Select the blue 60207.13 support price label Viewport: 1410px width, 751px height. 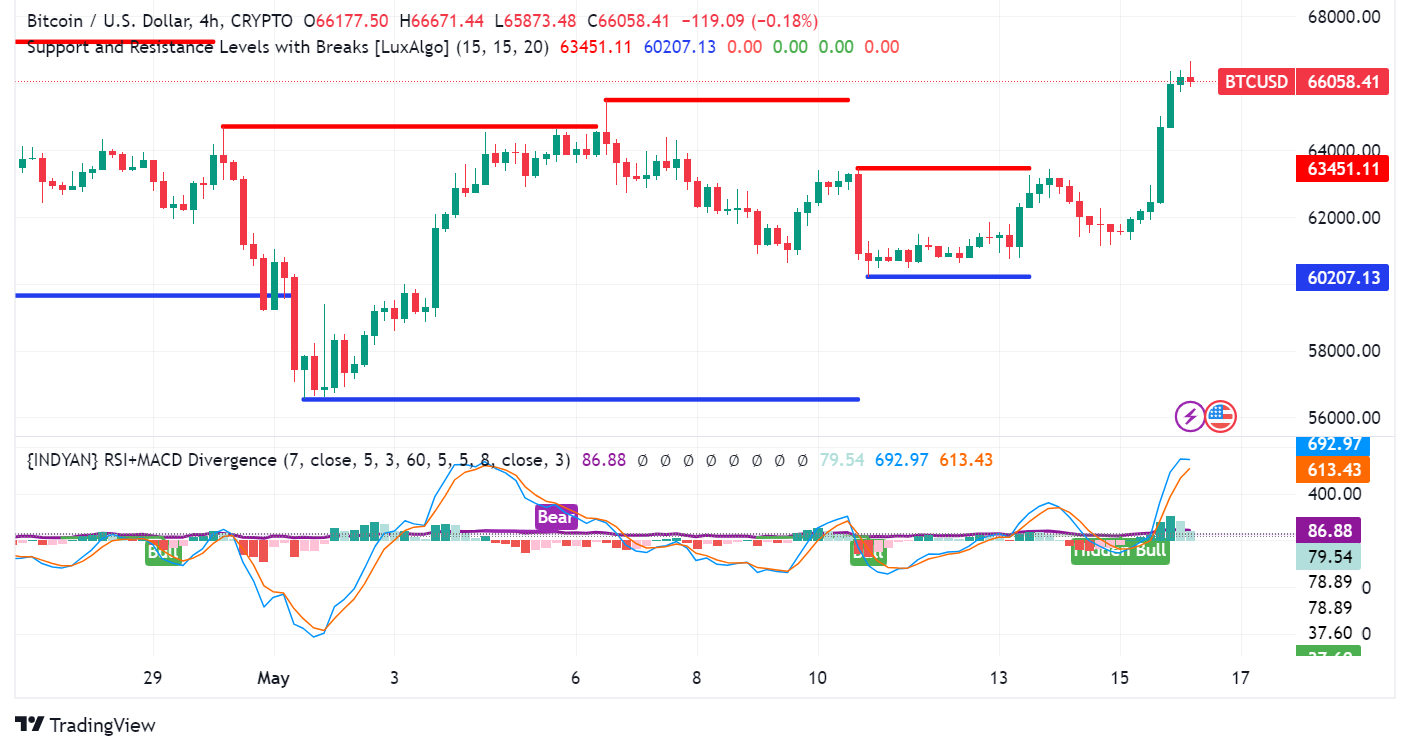point(1342,277)
